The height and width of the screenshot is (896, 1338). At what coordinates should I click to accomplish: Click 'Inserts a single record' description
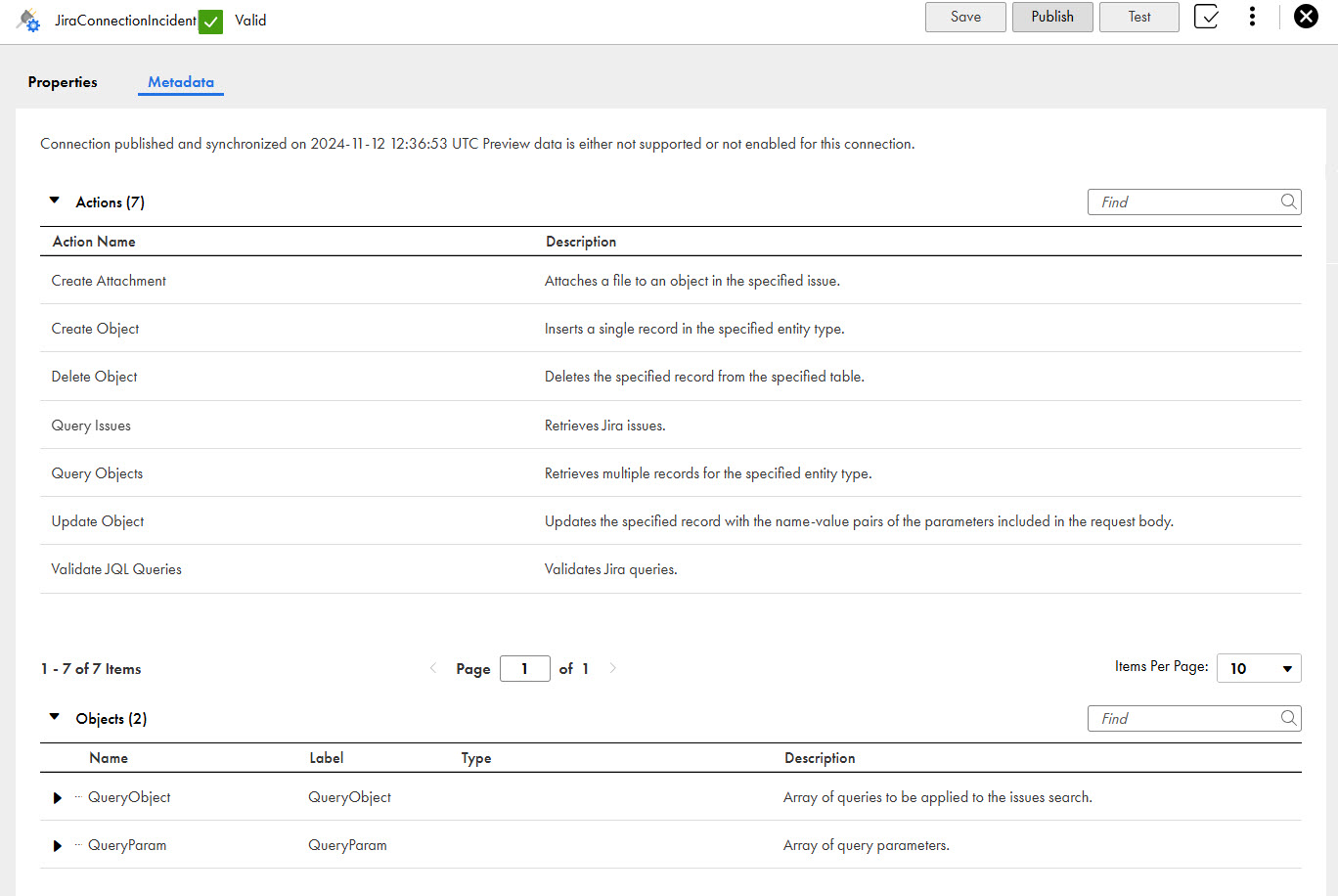click(x=694, y=329)
